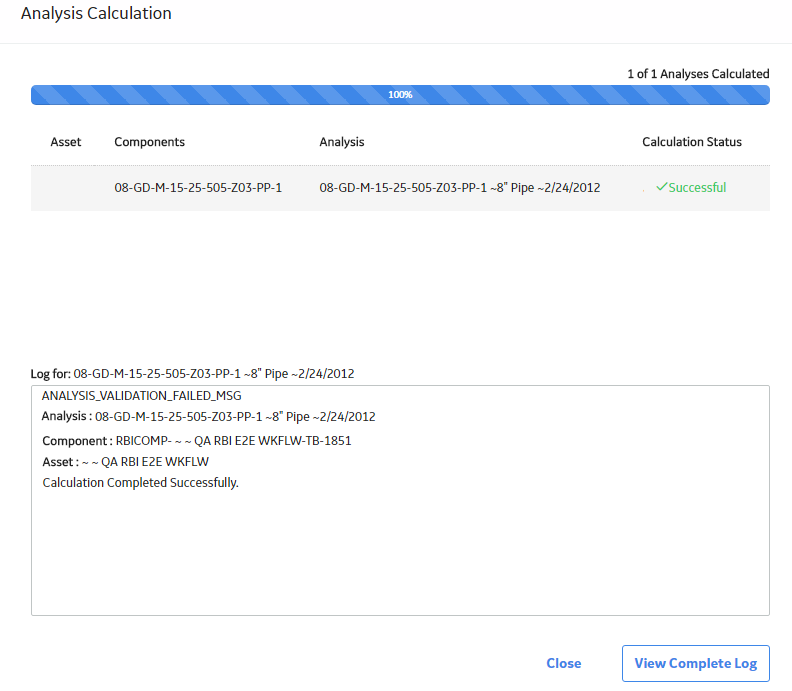Click the 100% progress bar

(400, 95)
